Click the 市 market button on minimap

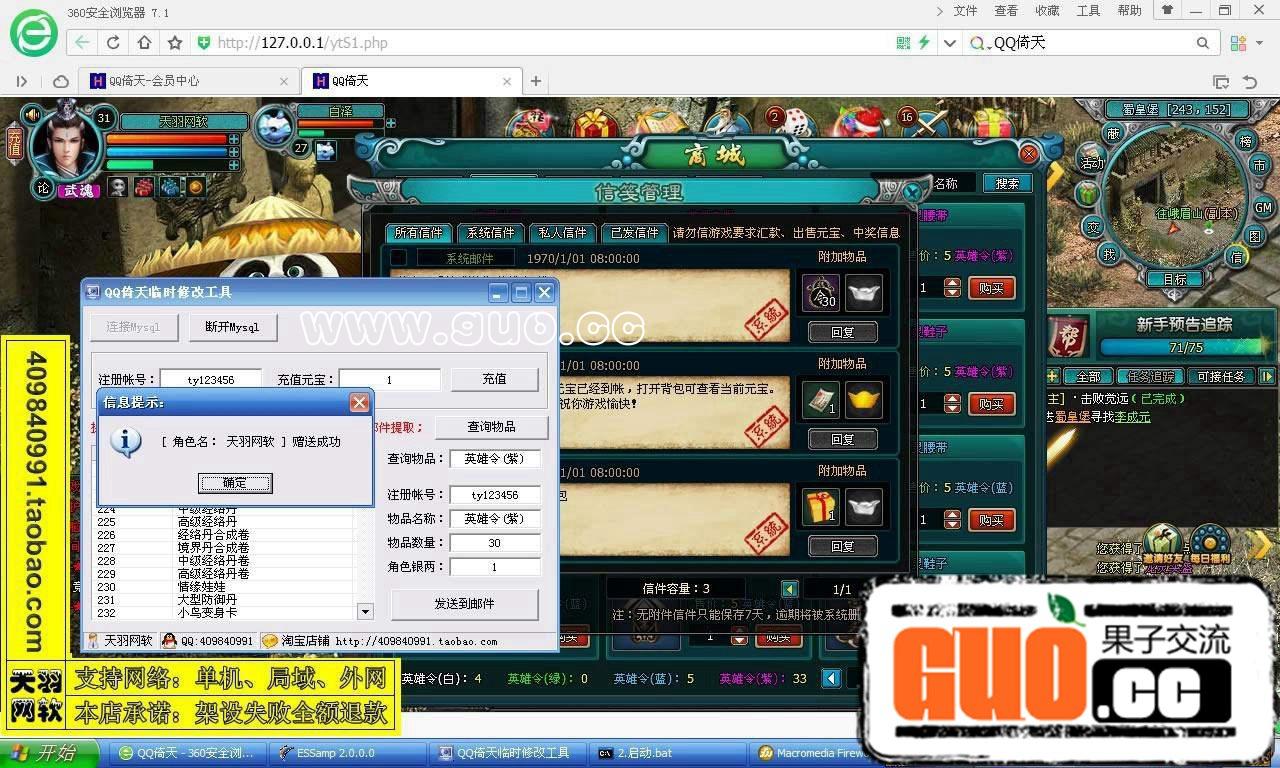tap(1258, 165)
